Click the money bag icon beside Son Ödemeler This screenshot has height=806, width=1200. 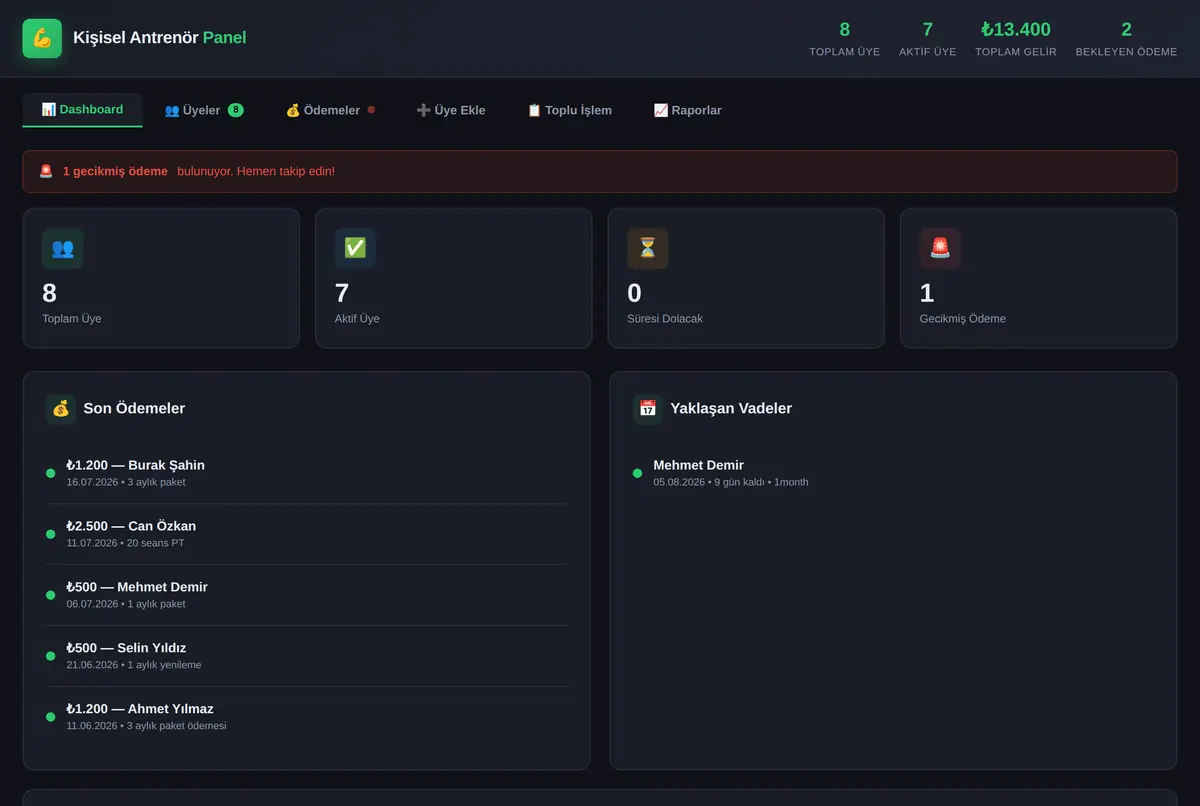(x=61, y=408)
